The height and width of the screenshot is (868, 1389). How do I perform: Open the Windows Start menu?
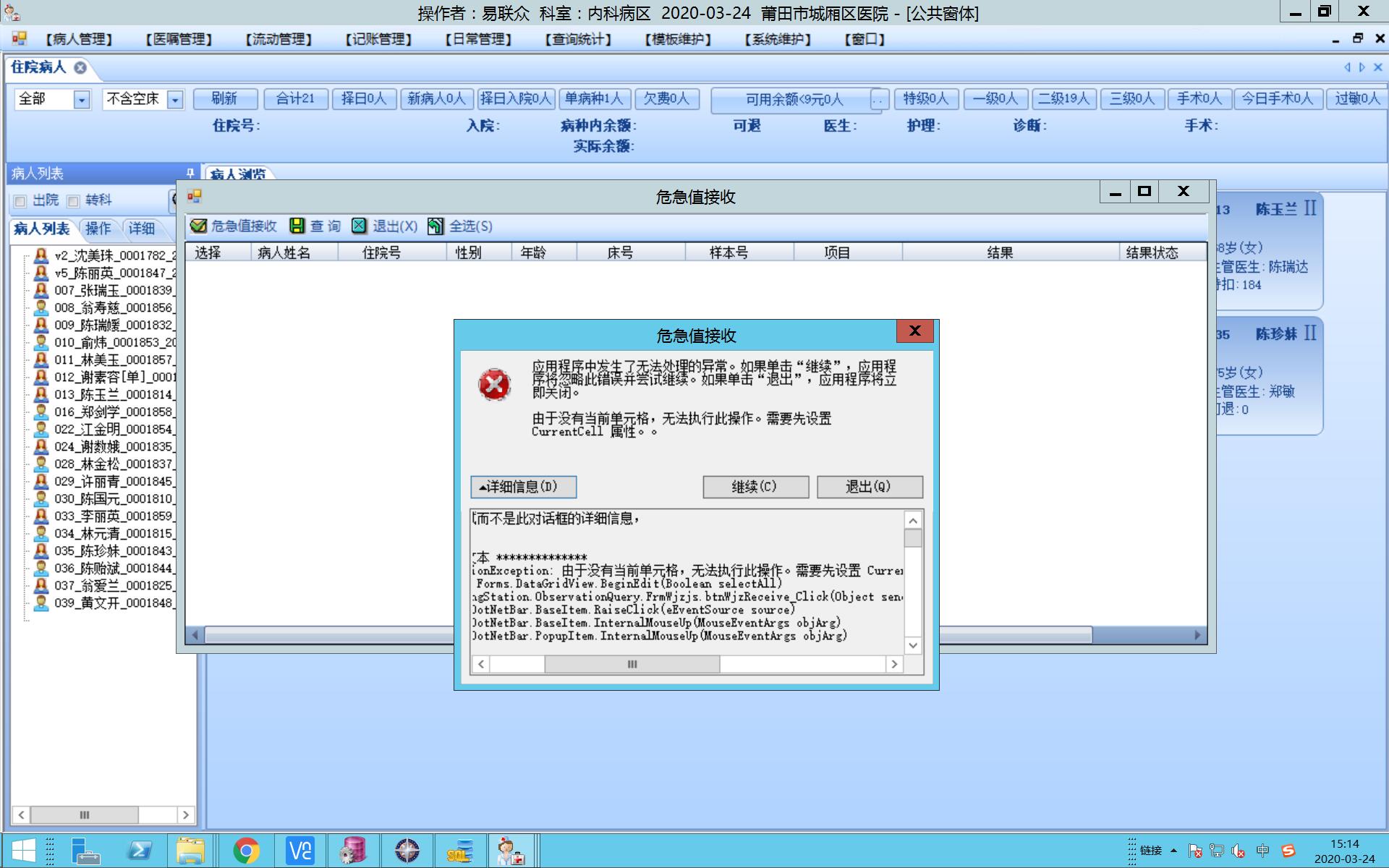(x=22, y=851)
